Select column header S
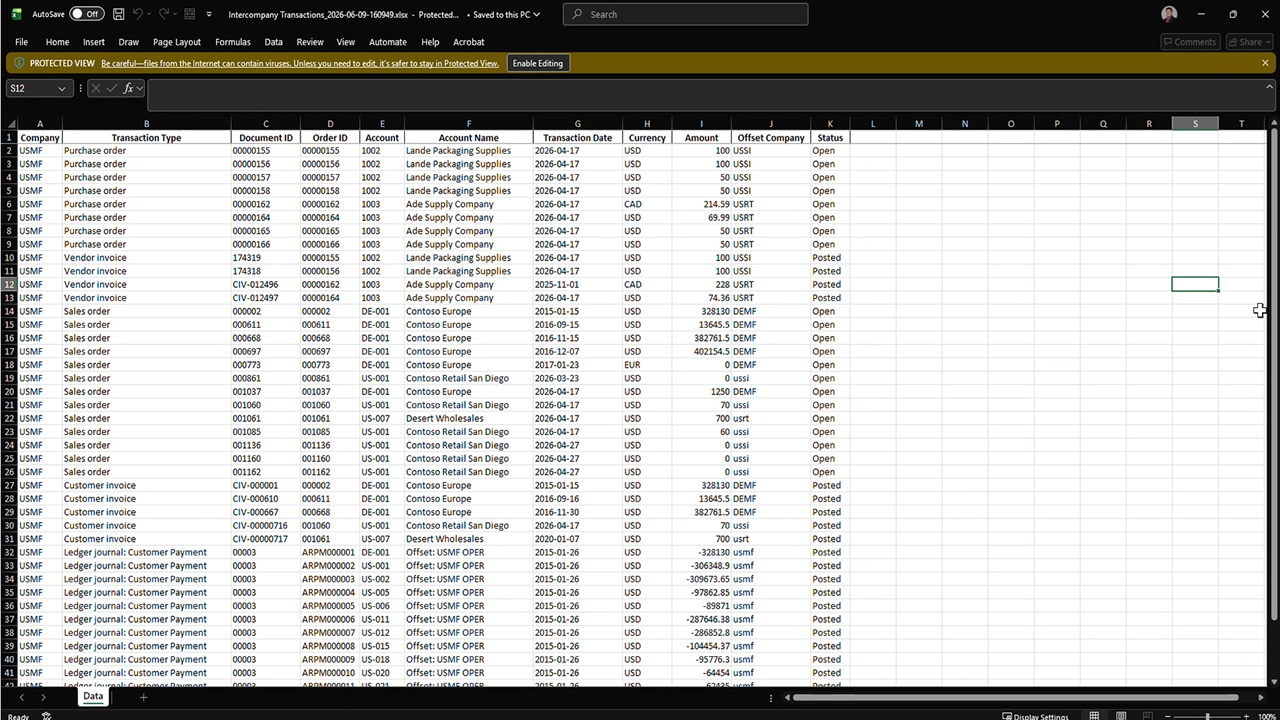 [1195, 124]
